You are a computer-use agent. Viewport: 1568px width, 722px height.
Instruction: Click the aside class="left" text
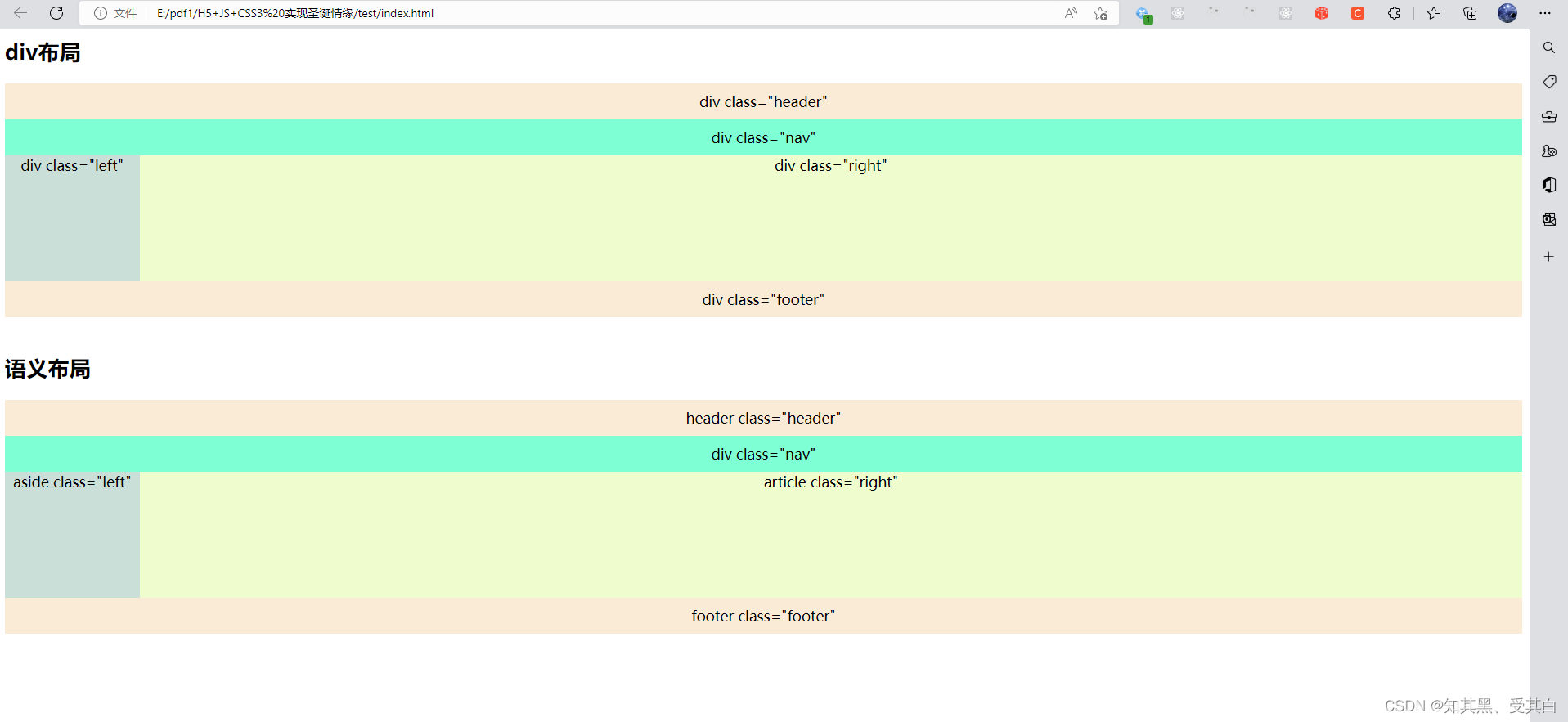[72, 482]
